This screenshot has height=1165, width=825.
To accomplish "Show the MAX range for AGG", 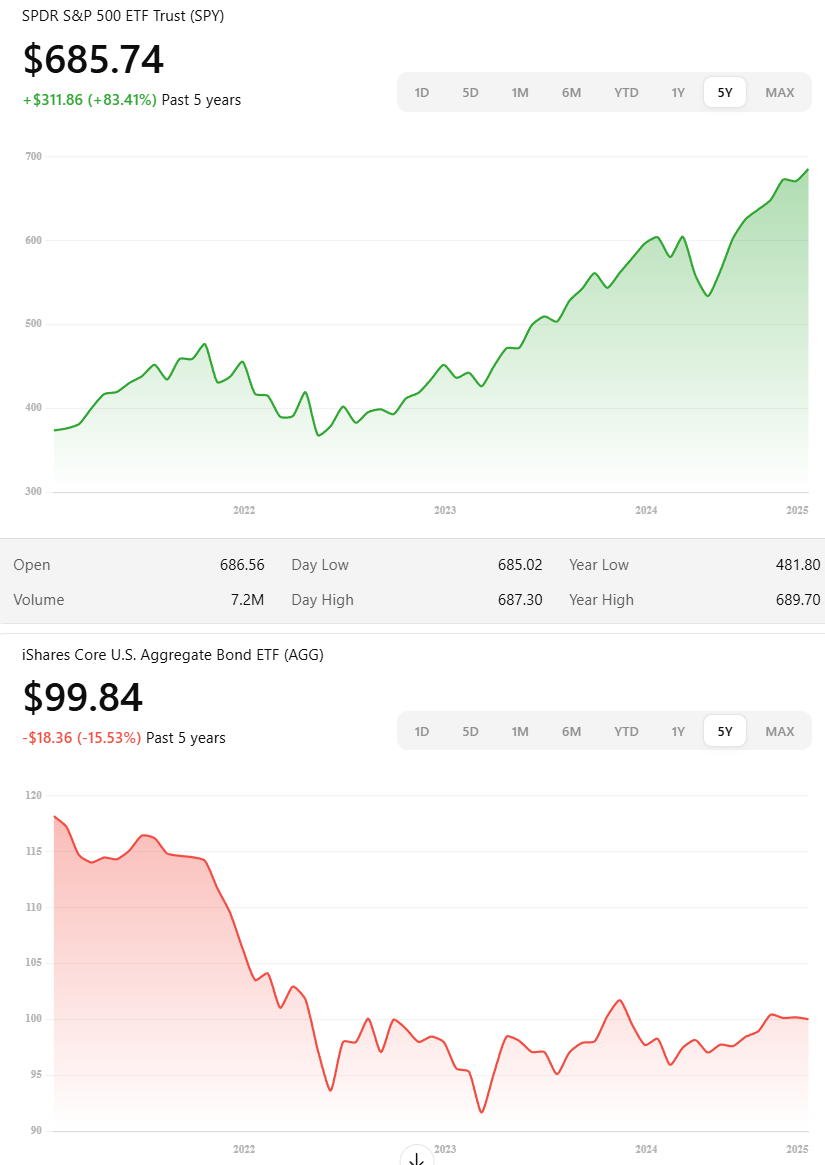I will [780, 731].
